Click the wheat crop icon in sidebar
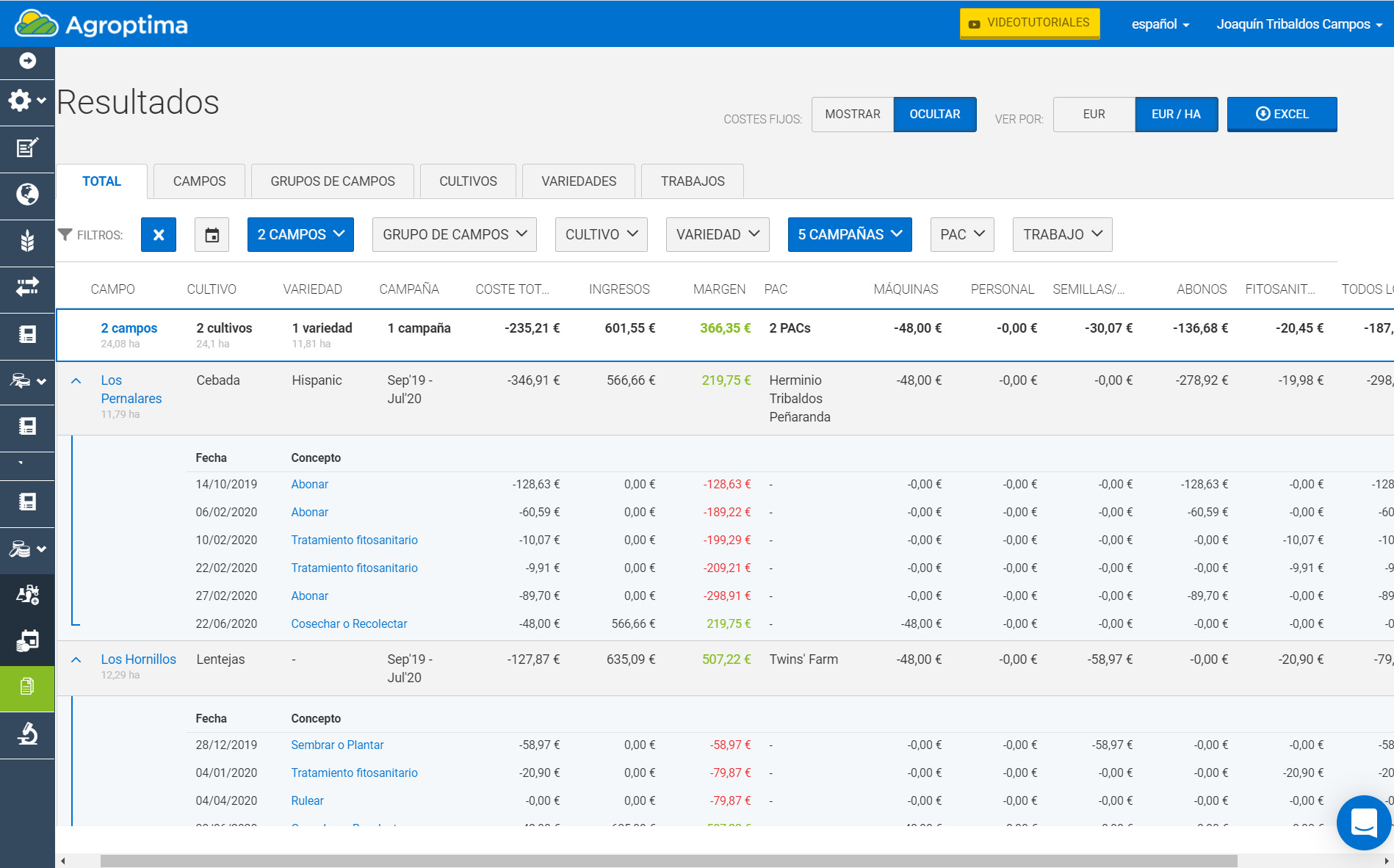Image resolution: width=1394 pixels, height=868 pixels. pyautogui.click(x=27, y=241)
